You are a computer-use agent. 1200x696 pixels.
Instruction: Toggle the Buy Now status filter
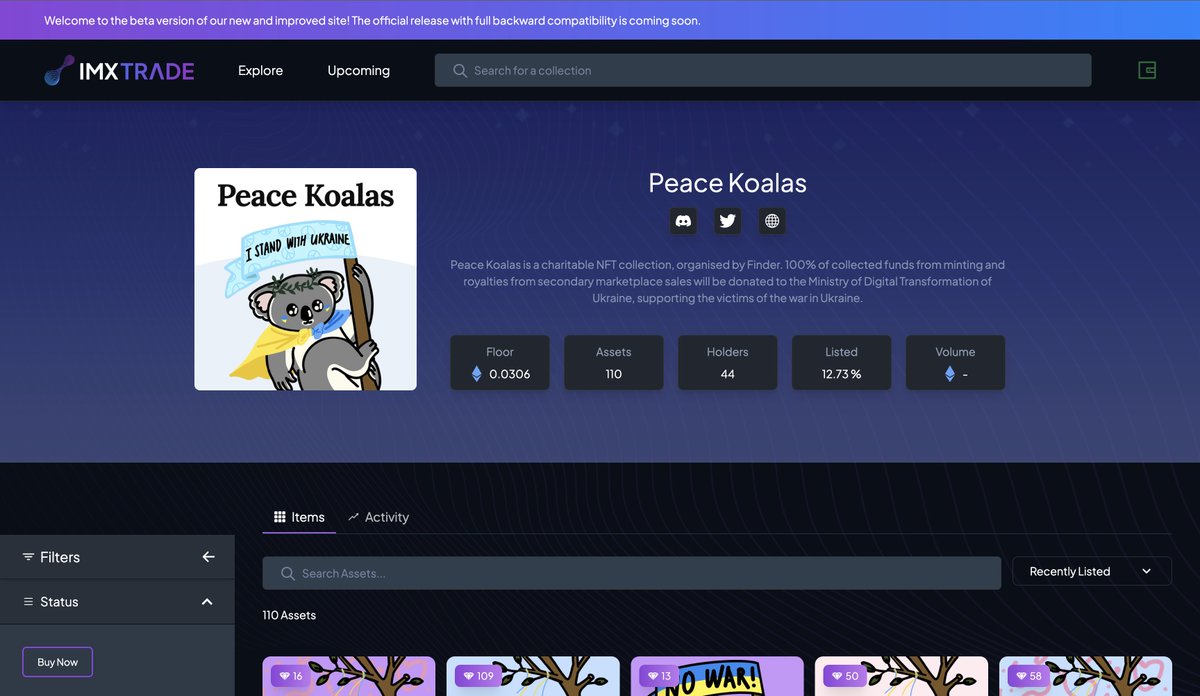(58, 662)
